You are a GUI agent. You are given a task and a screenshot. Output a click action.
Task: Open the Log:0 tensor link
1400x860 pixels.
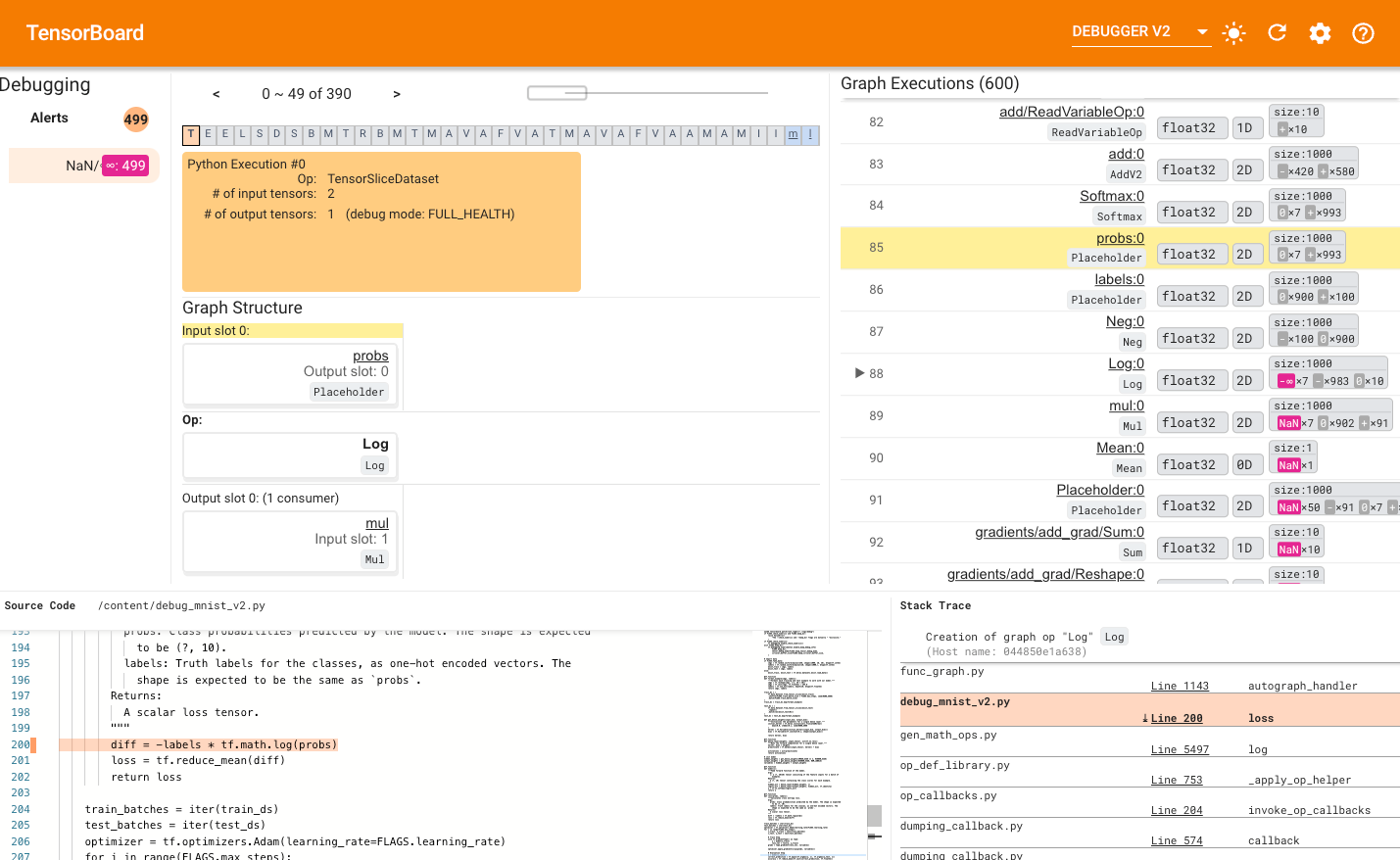pos(1126,363)
